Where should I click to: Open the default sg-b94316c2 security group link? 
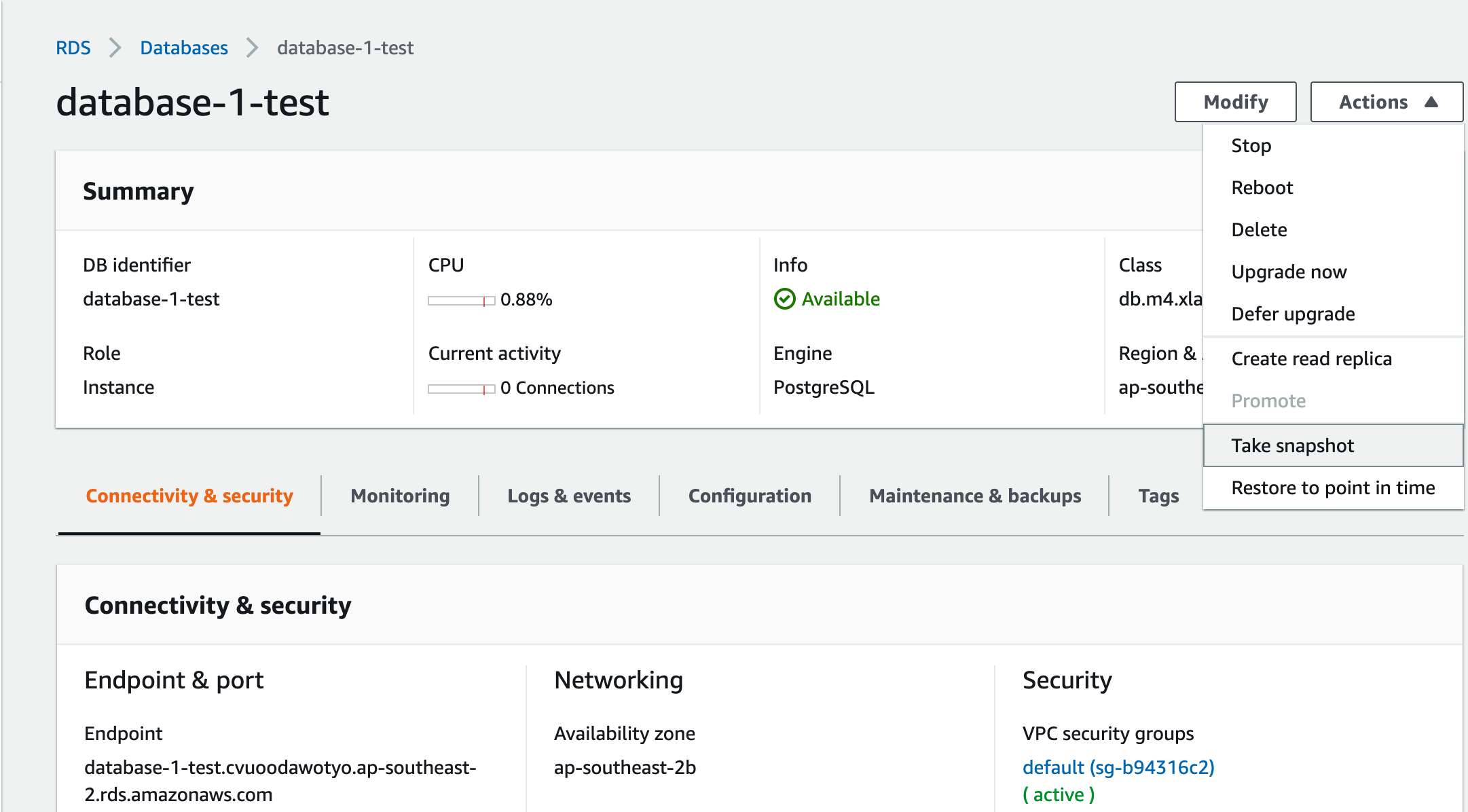tap(1118, 767)
